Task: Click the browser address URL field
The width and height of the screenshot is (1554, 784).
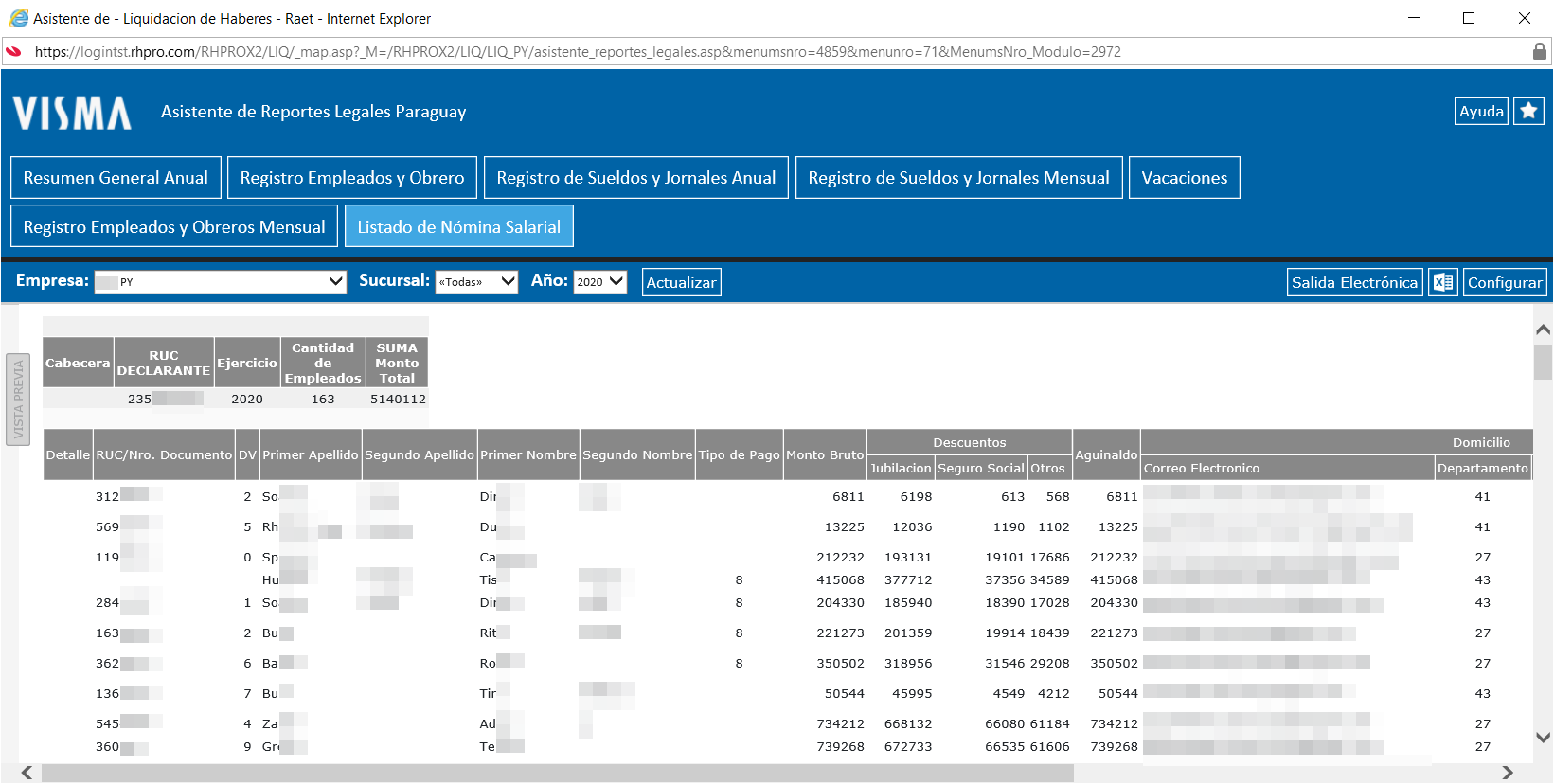Action: [x=777, y=51]
